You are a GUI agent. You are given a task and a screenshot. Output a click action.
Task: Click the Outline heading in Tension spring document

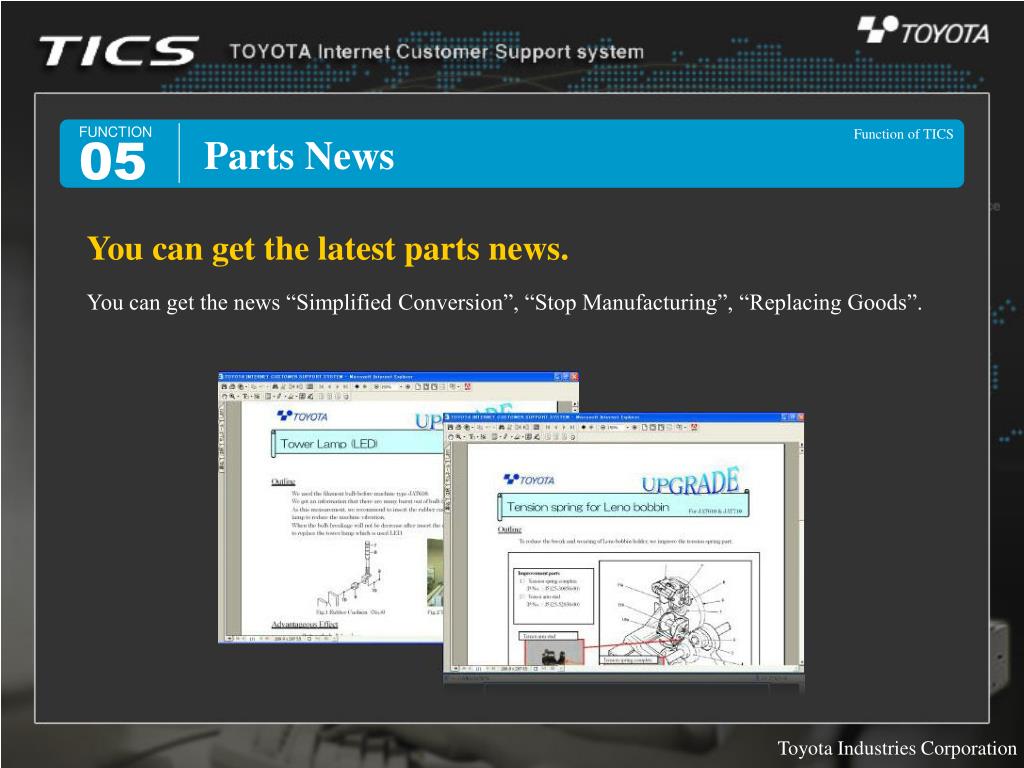click(509, 529)
